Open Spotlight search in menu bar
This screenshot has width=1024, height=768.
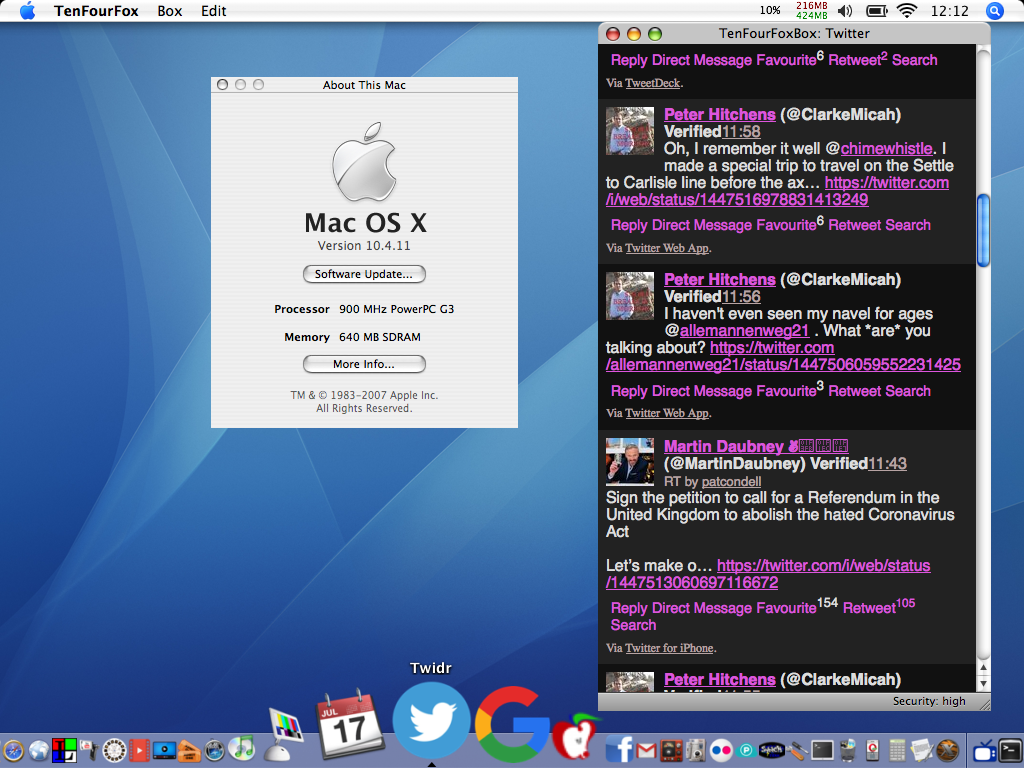pos(995,11)
